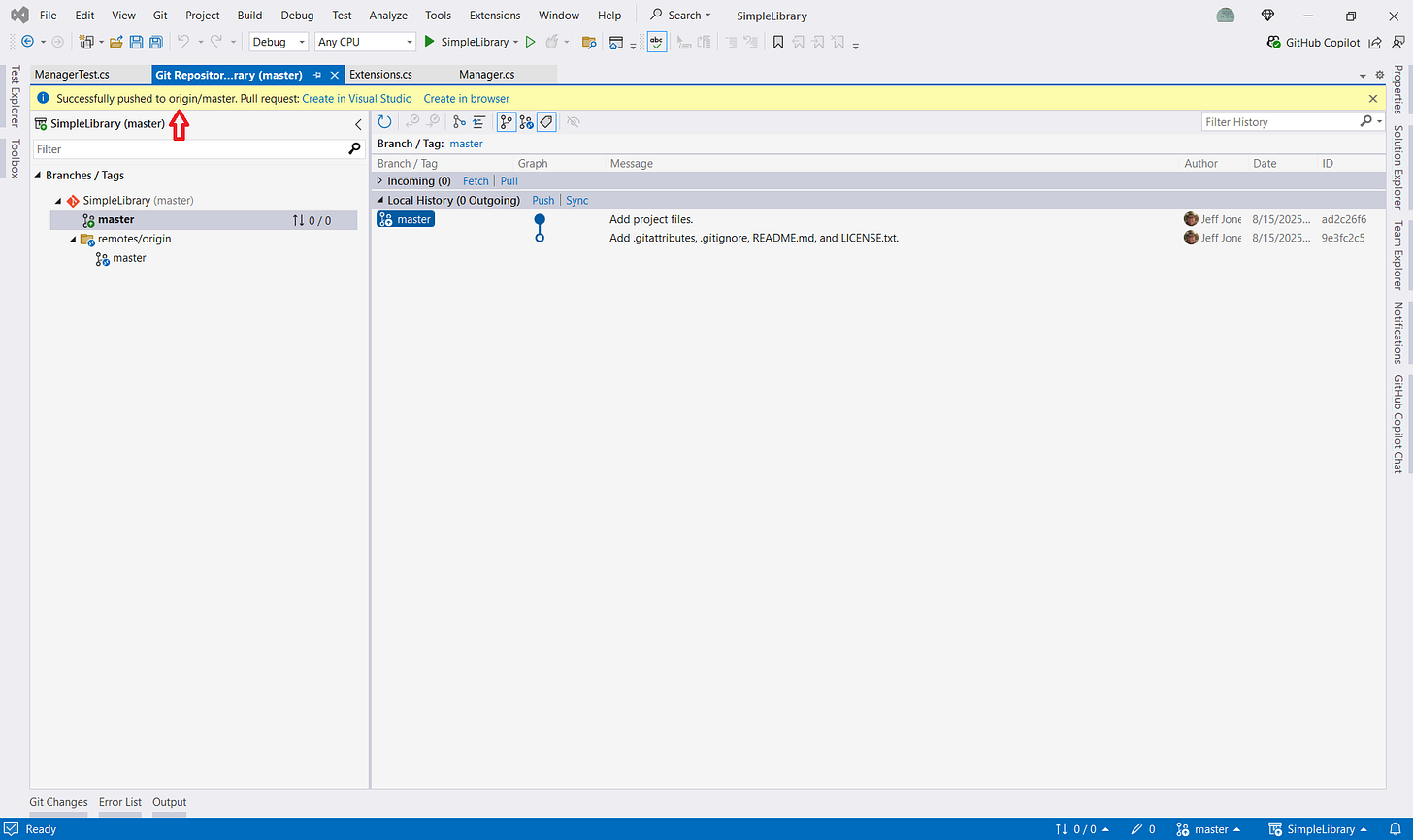
Task: Click the Navigate Backward arrow icon
Action: 27,42
